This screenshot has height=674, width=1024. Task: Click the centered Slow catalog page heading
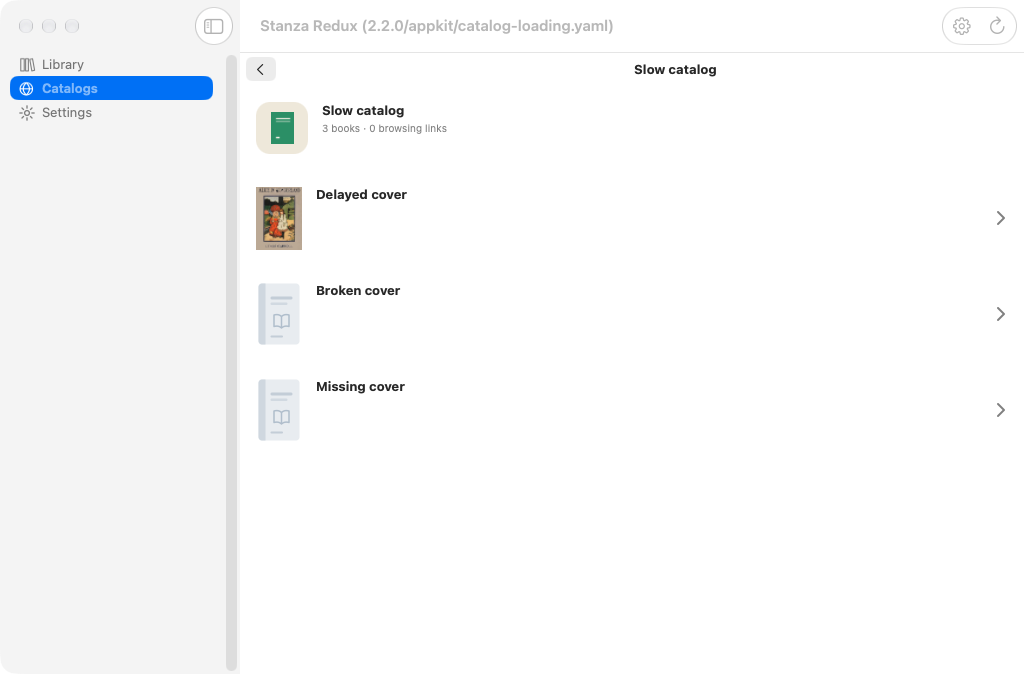[675, 70]
